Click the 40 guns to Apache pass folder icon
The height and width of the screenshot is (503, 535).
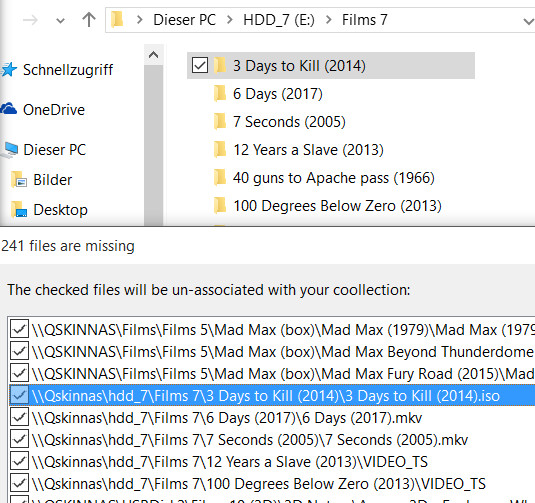(220, 177)
